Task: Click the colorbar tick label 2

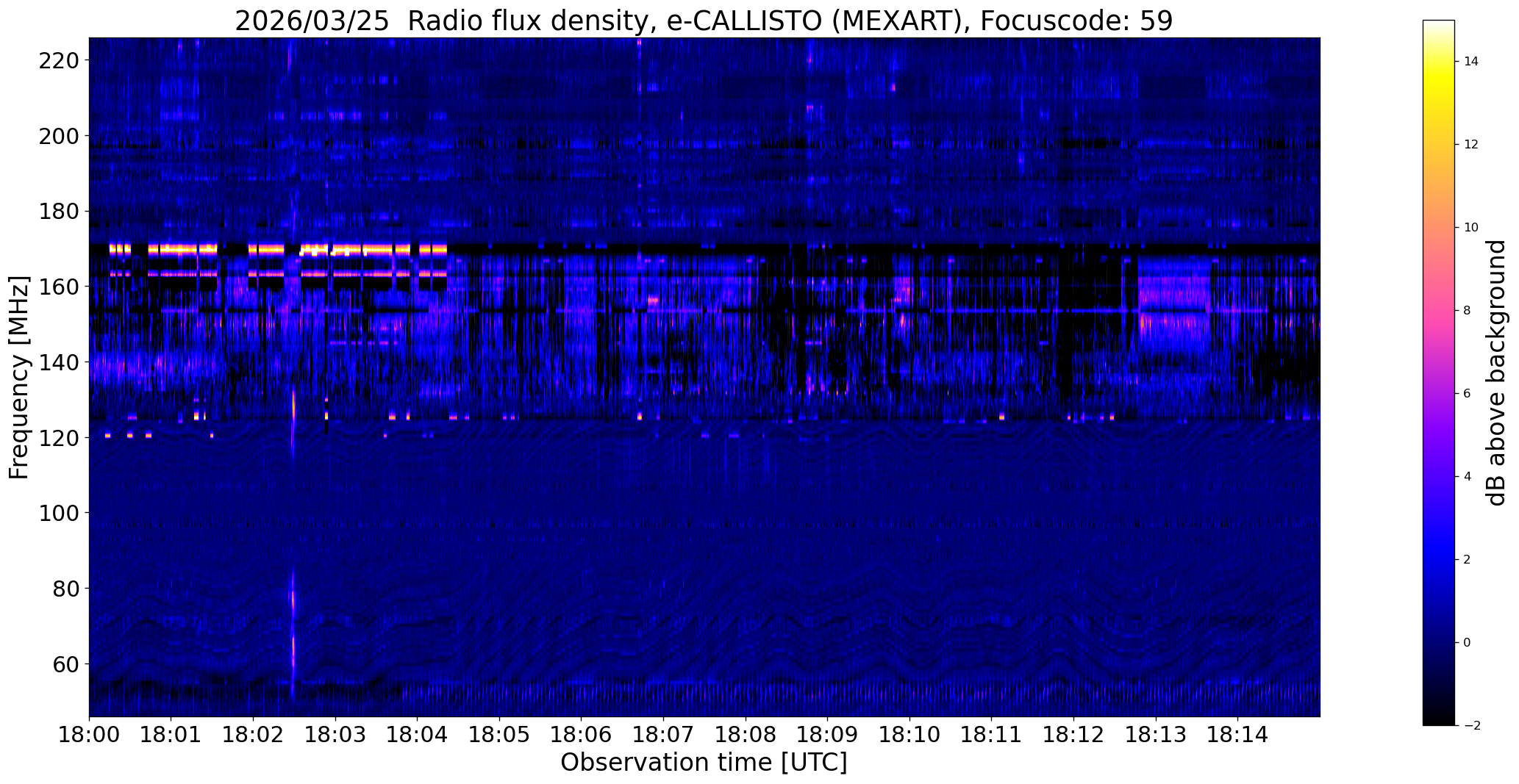Action: click(1468, 560)
